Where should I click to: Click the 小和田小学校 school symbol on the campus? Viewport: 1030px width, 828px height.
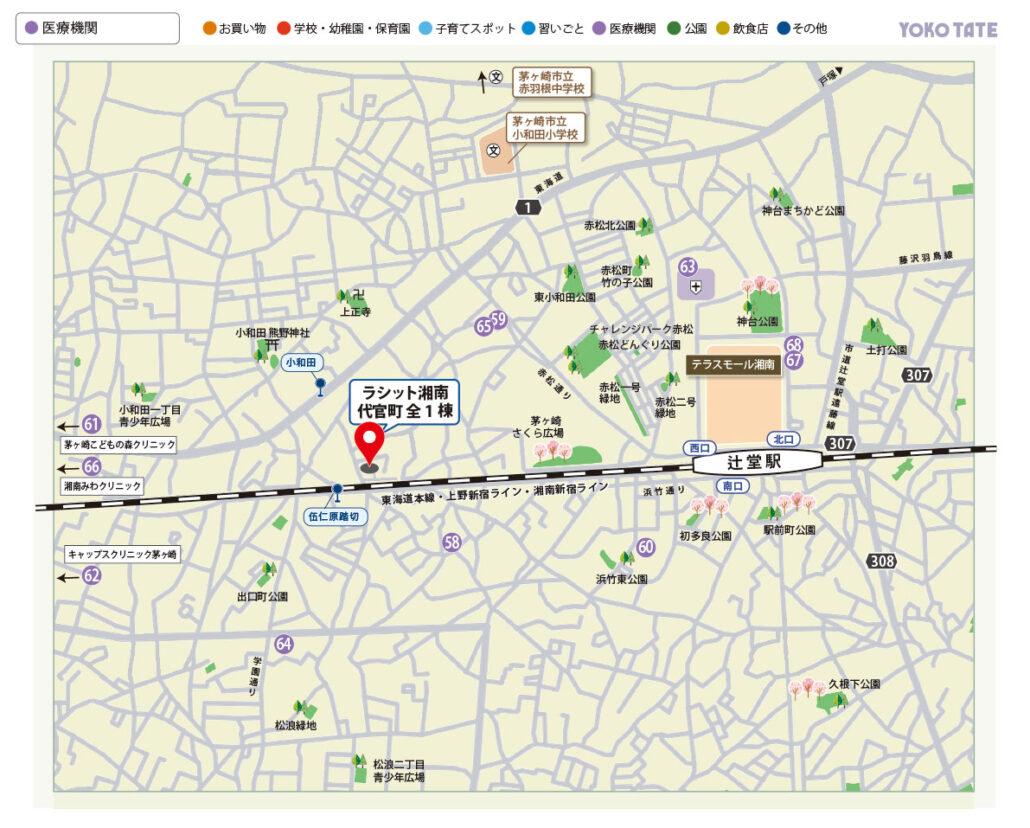pyautogui.click(x=493, y=151)
